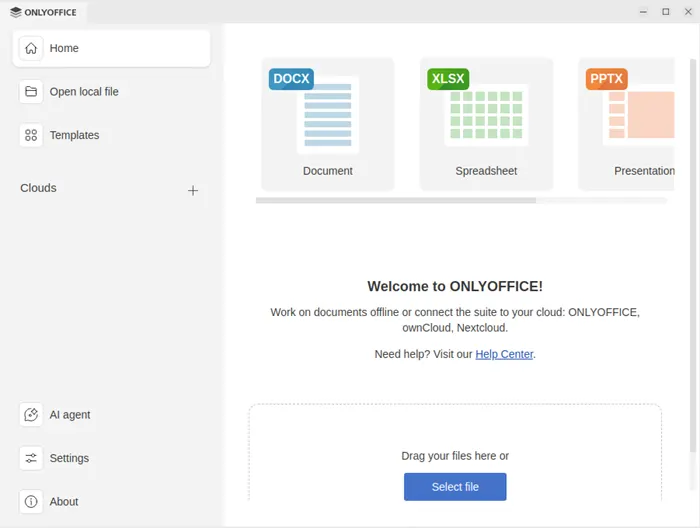Click the About info icon
This screenshot has height=528, width=700.
(31, 502)
